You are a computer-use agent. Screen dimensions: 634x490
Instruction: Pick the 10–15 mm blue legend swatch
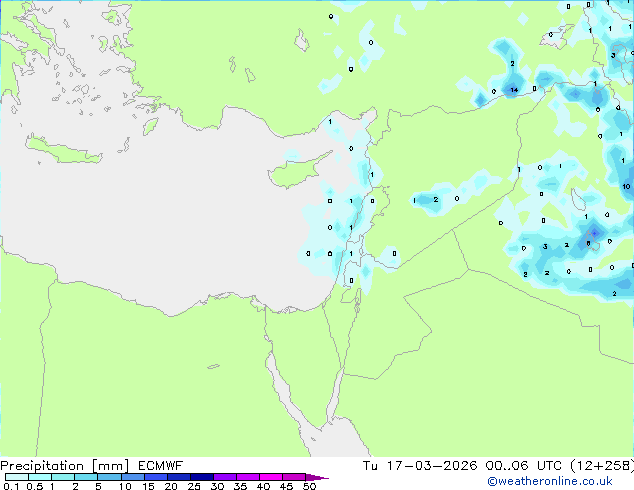point(132,477)
